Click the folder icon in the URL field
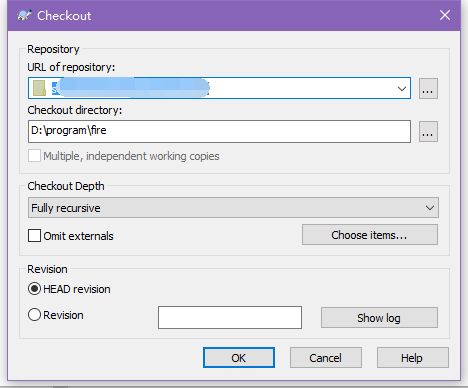The image size is (468, 388). (39, 88)
